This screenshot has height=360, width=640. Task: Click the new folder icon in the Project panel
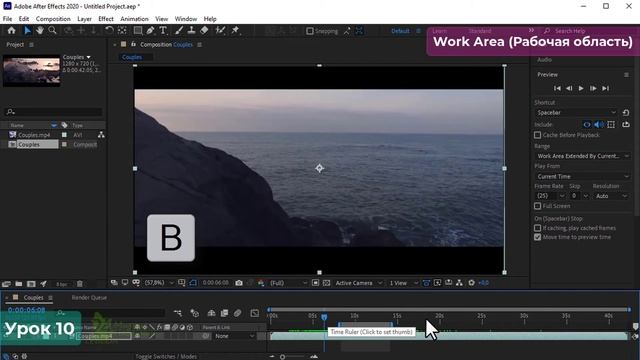point(19,284)
